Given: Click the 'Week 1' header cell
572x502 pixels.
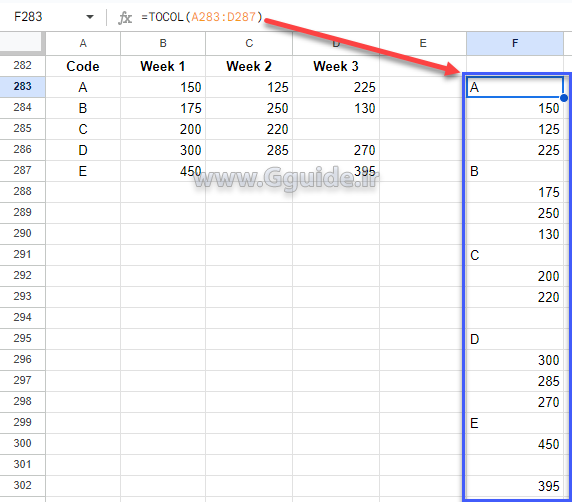Looking at the screenshot, I should pos(163,66).
